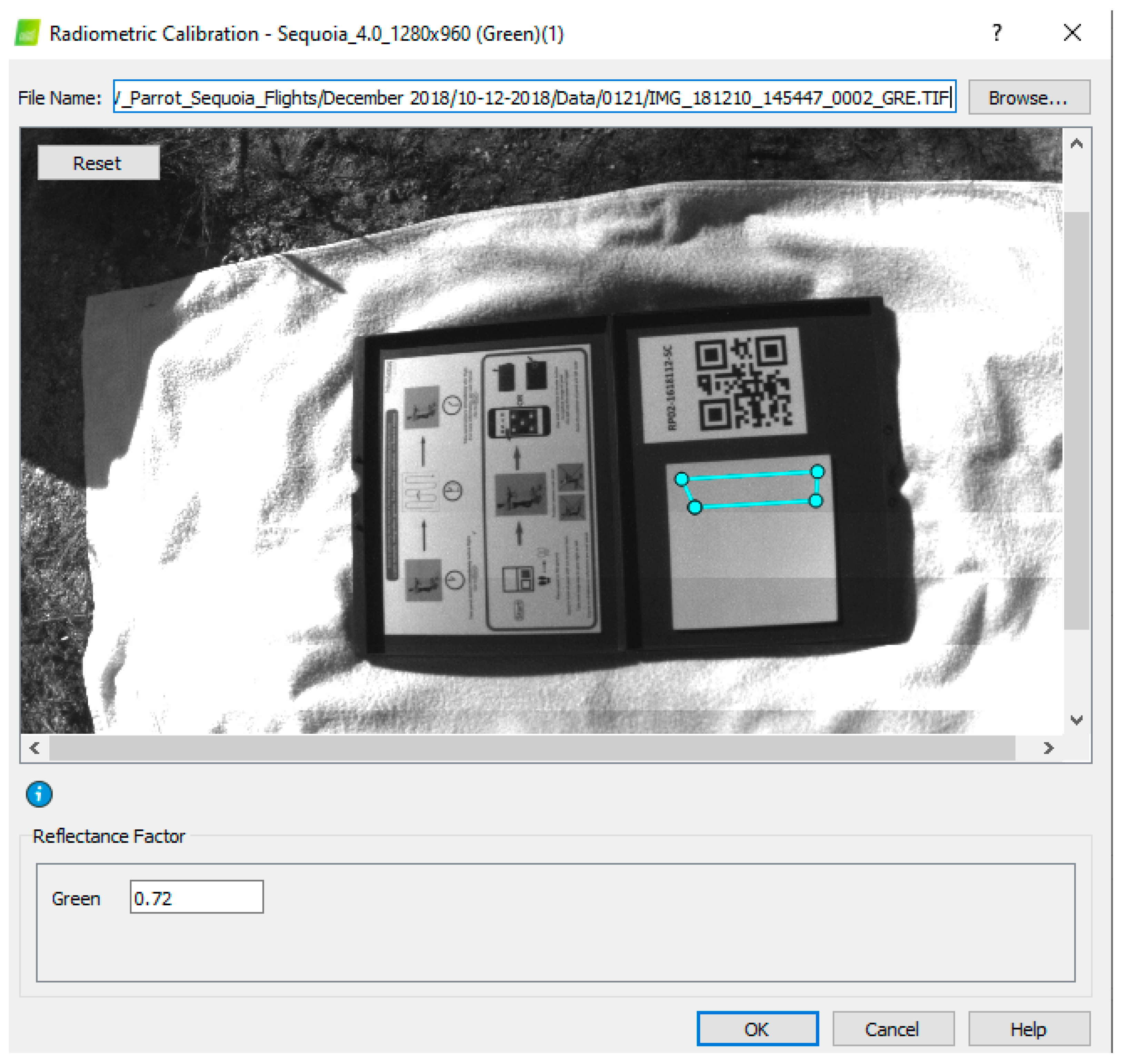Viewport: 1124px width, 1064px height.
Task: Click the question mark title bar icon
Action: click(996, 33)
